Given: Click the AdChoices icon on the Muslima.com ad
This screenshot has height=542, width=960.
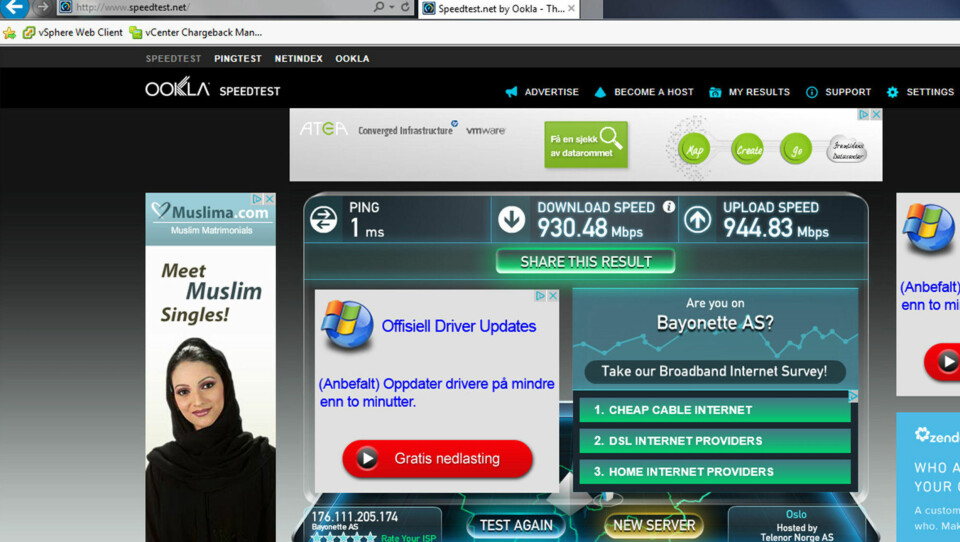Looking at the screenshot, I should (258, 199).
